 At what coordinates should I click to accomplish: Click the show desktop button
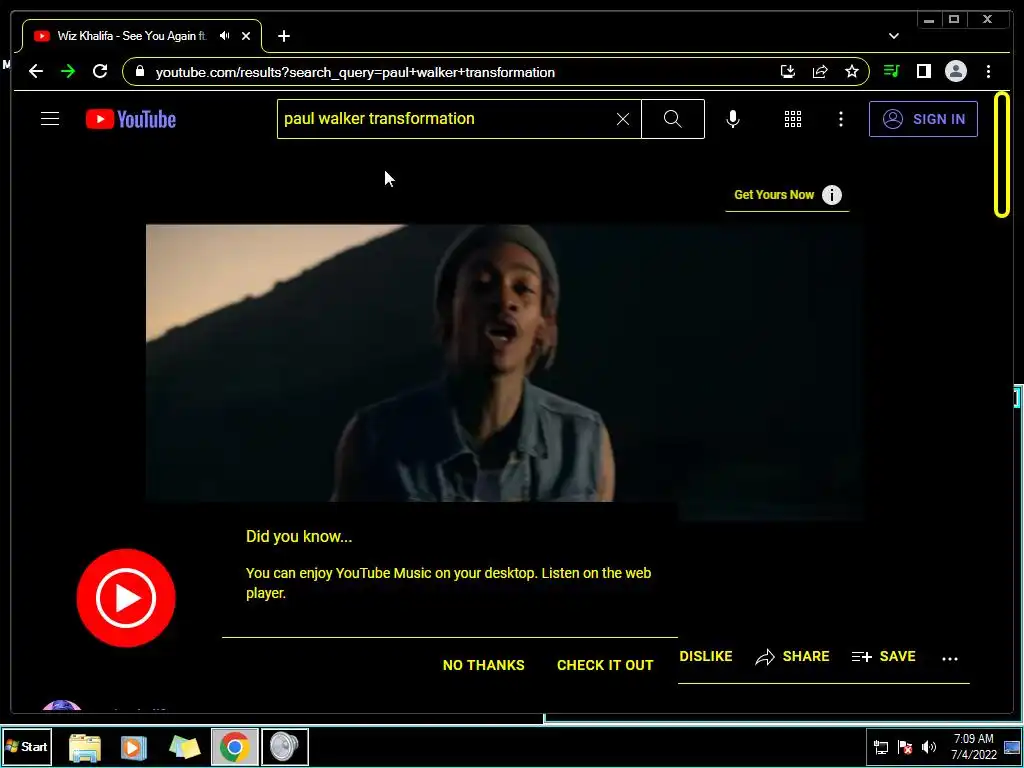coord(1012,746)
